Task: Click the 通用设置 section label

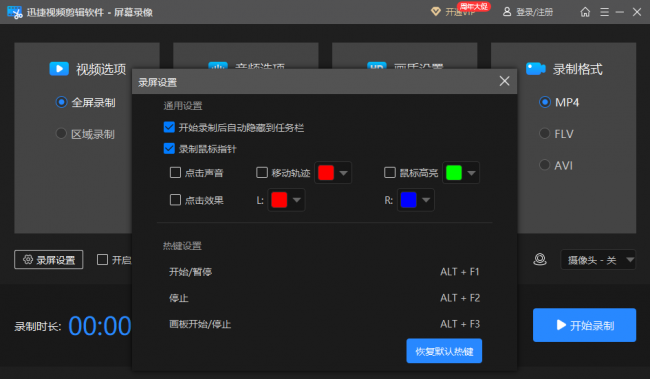Action: pyautogui.click(x=182, y=106)
